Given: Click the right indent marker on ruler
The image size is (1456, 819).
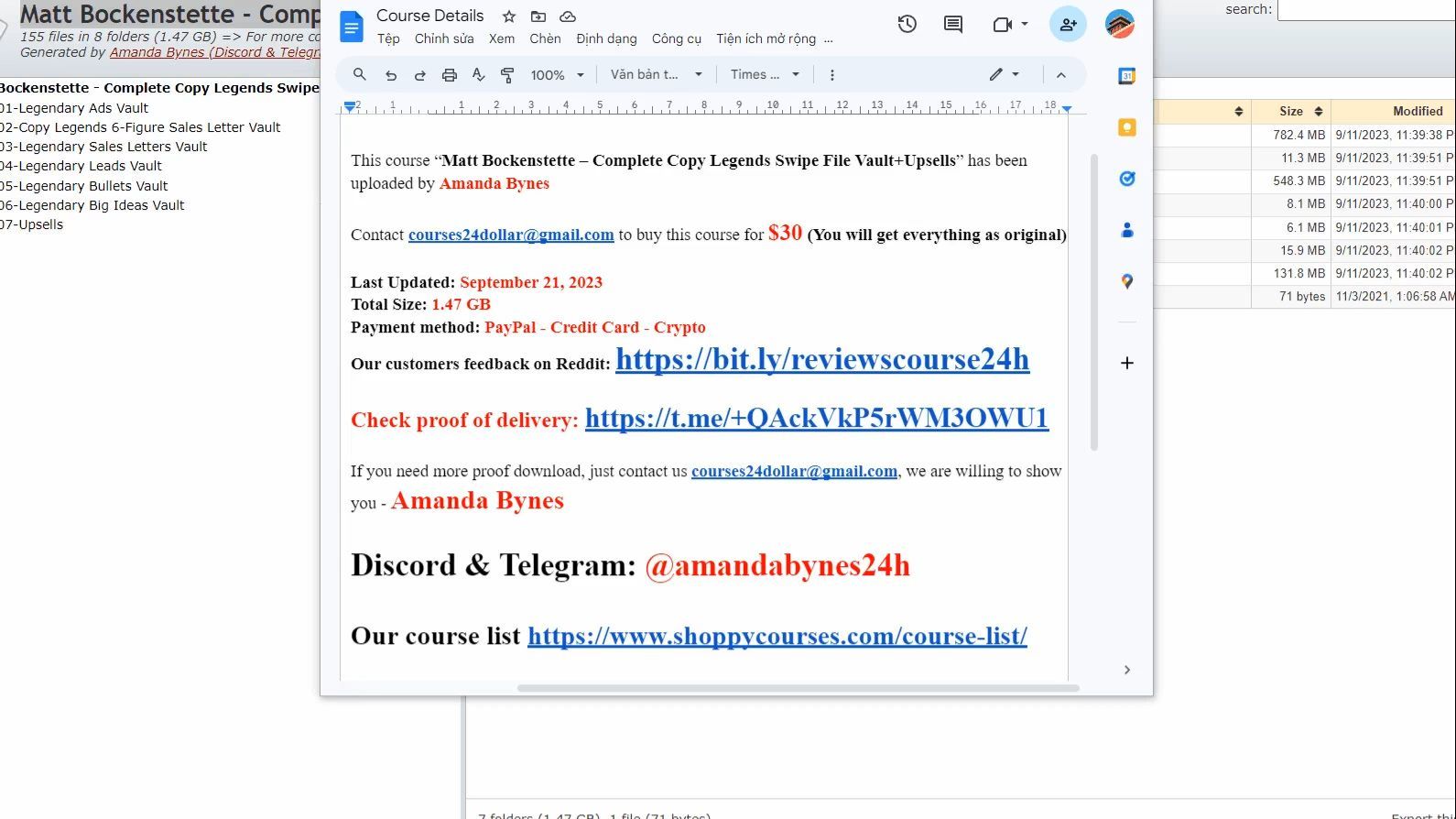Looking at the screenshot, I should coord(1067,109).
